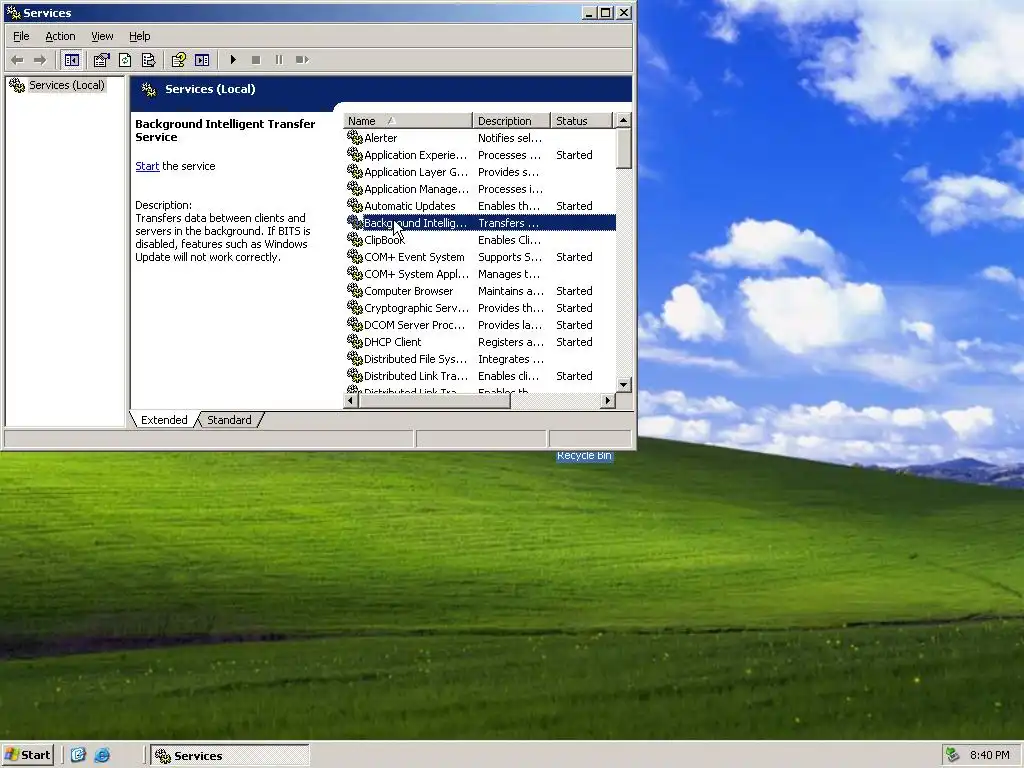Click the Export List toolbar icon
Screen dimensions: 1024x768
(x=148, y=60)
